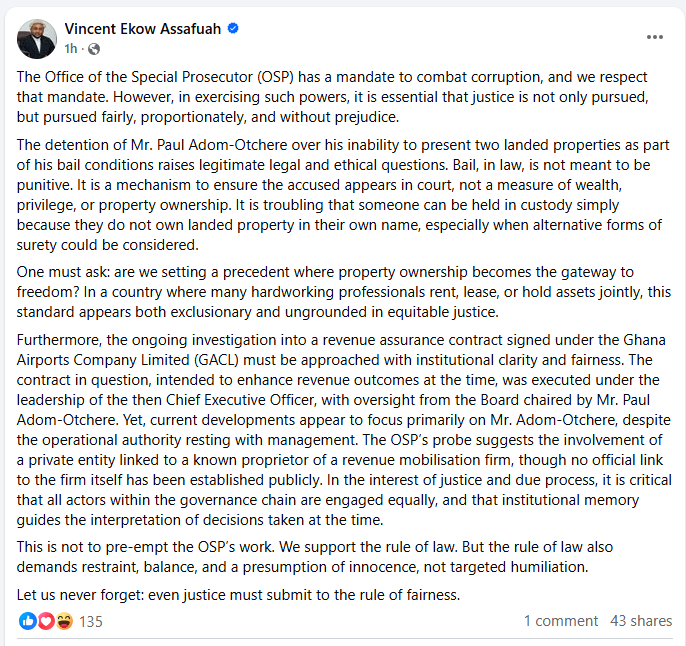The width and height of the screenshot is (686, 646).
Task: Click the blue Like reaction icon
Action: (x=28, y=621)
